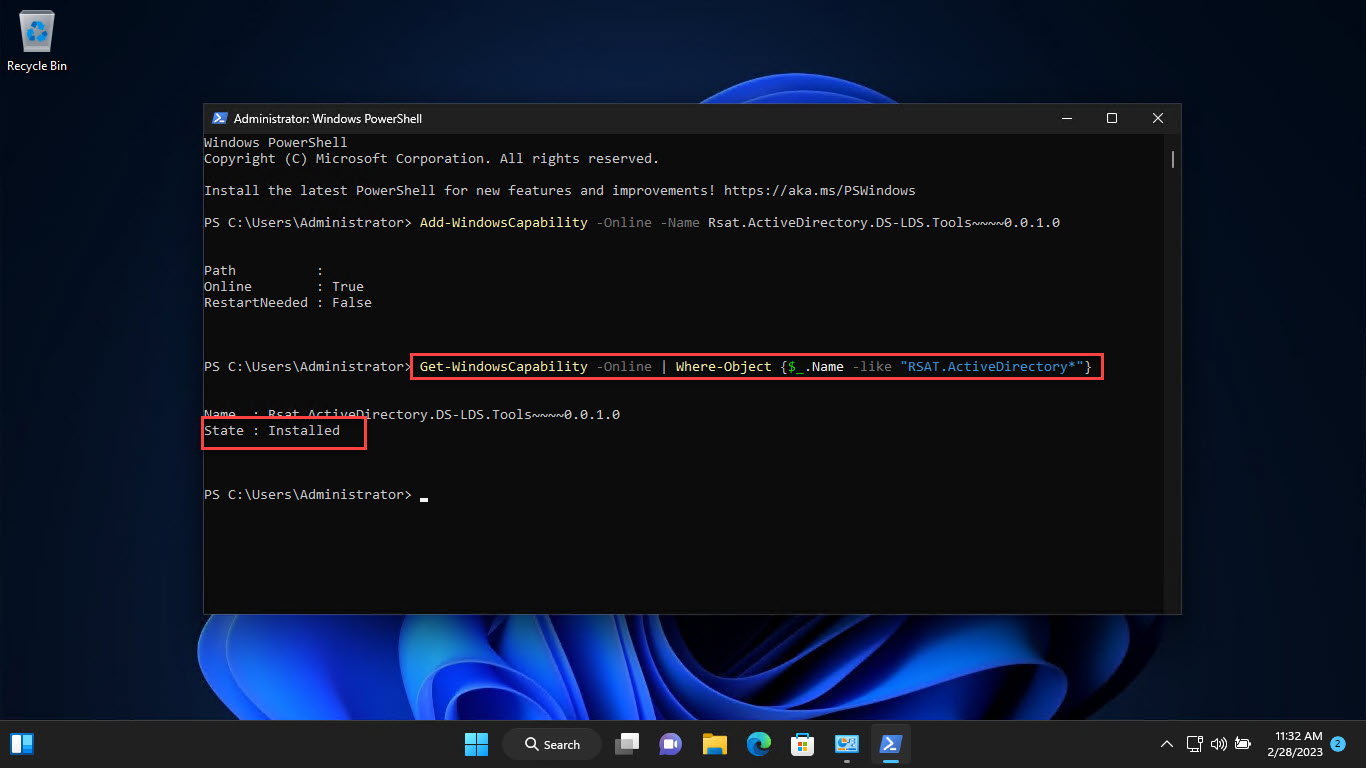Toggle the battery status panel

click(1243, 744)
